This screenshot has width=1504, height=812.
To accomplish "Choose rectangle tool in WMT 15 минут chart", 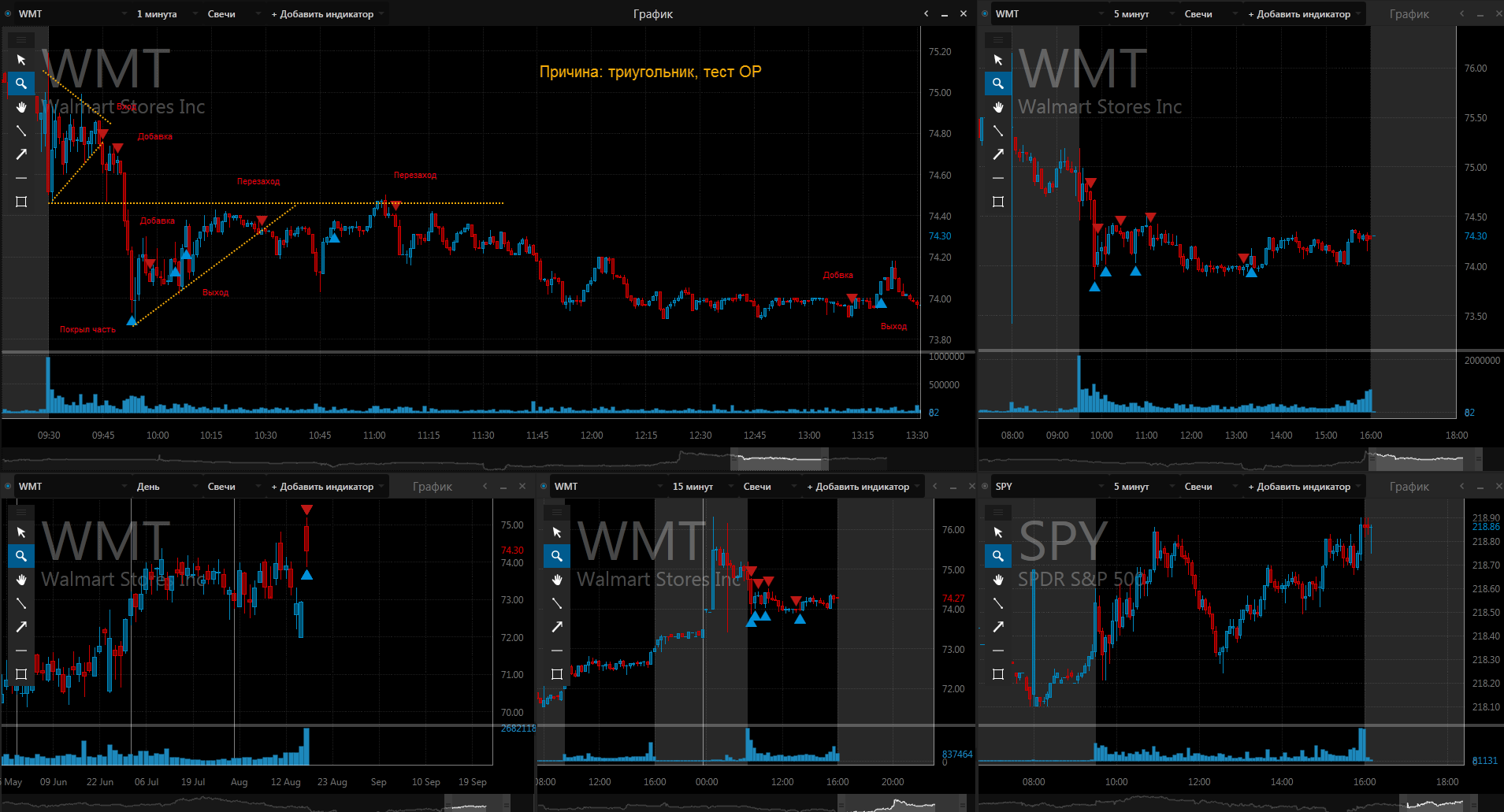I will [x=557, y=674].
